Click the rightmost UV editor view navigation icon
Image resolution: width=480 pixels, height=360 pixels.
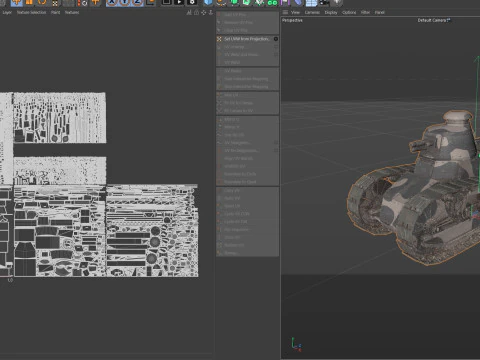[x=211, y=13]
